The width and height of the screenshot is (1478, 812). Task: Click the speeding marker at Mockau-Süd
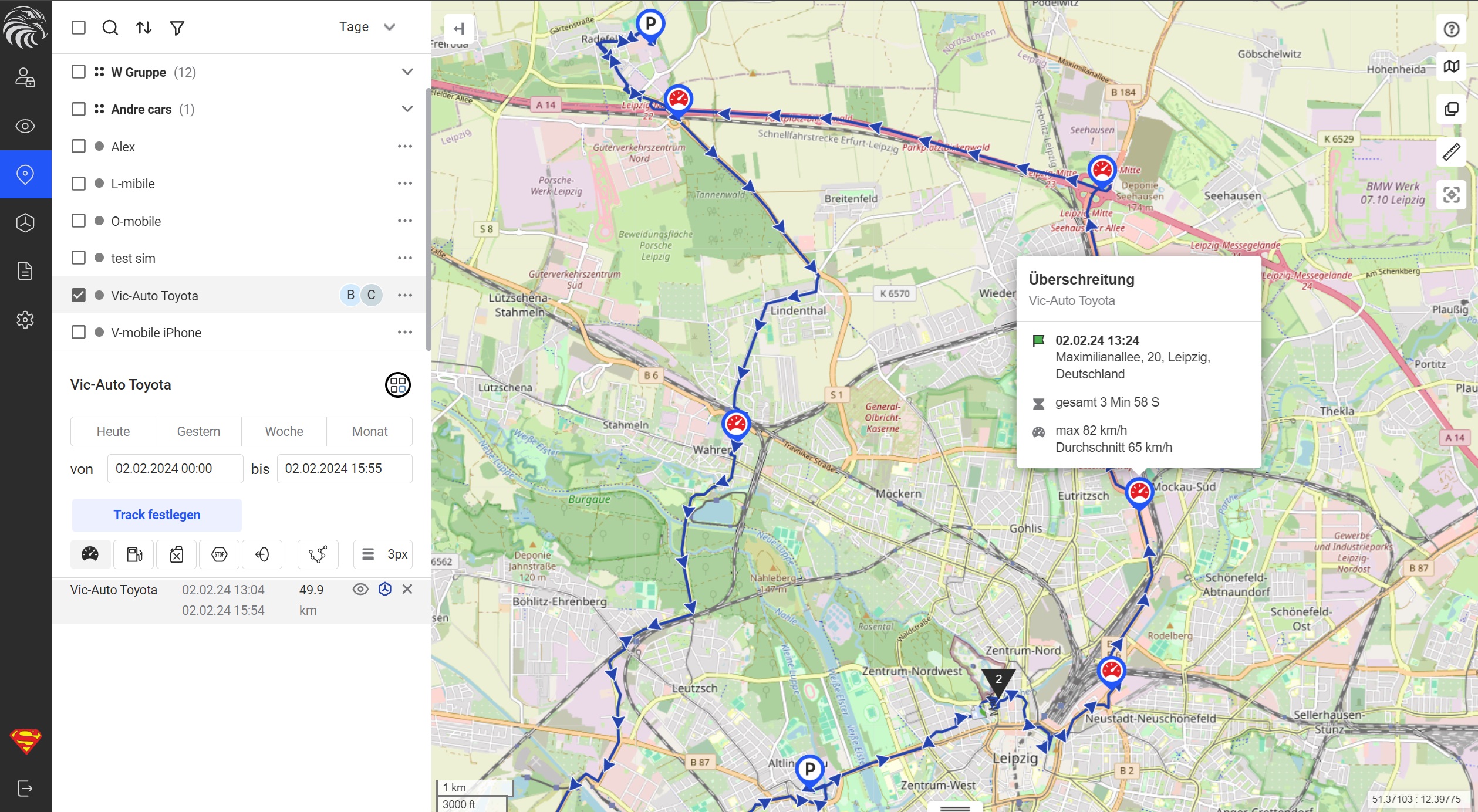1139,493
